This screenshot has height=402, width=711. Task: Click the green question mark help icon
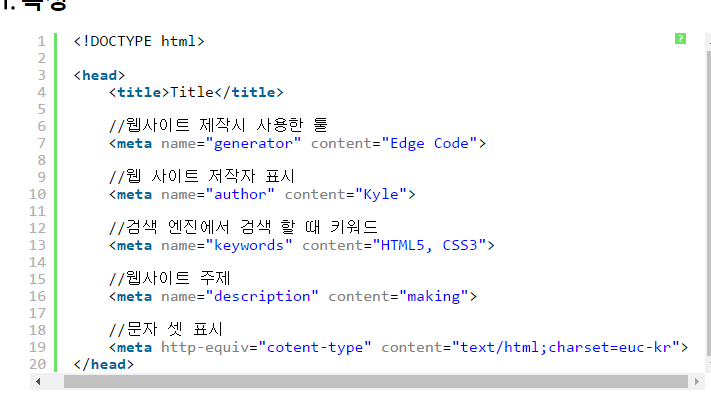[x=680, y=39]
